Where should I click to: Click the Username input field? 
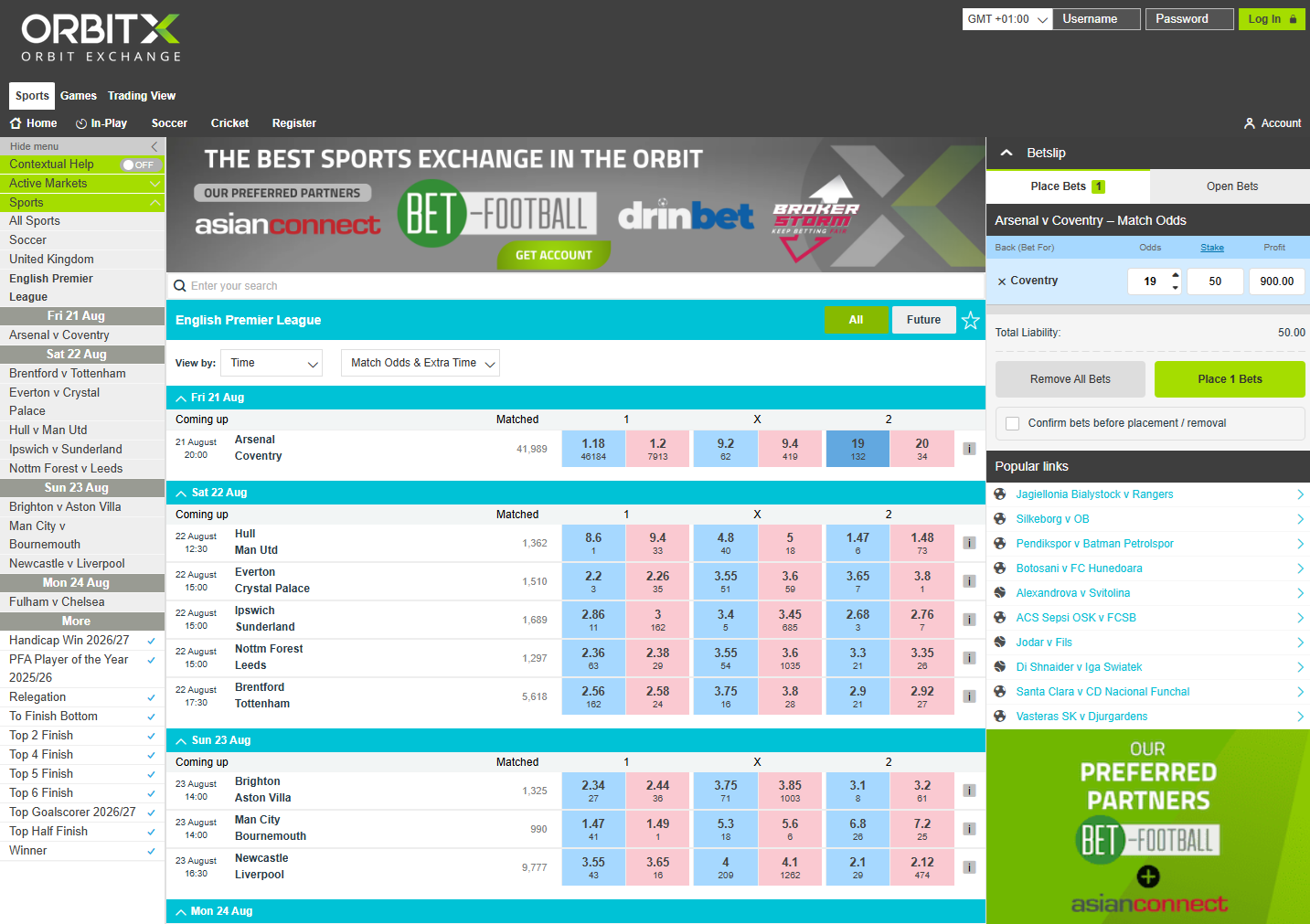click(1097, 19)
